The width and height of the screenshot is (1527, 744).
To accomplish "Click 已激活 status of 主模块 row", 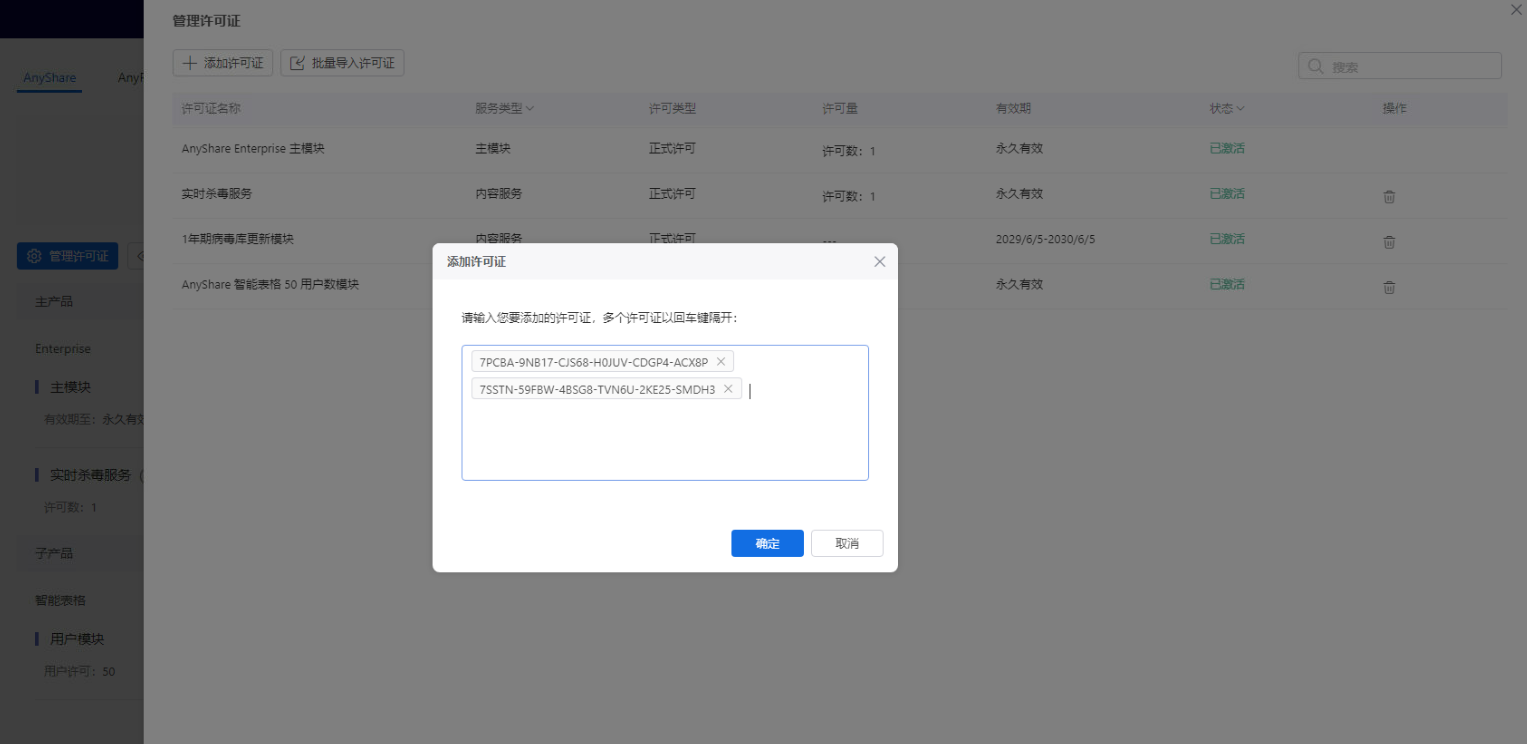I will pyautogui.click(x=1227, y=148).
